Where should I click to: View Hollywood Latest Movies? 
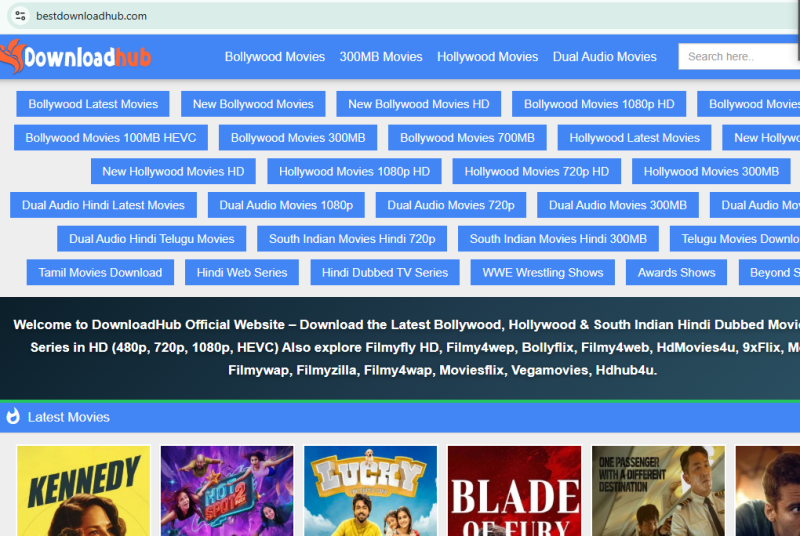coord(634,138)
